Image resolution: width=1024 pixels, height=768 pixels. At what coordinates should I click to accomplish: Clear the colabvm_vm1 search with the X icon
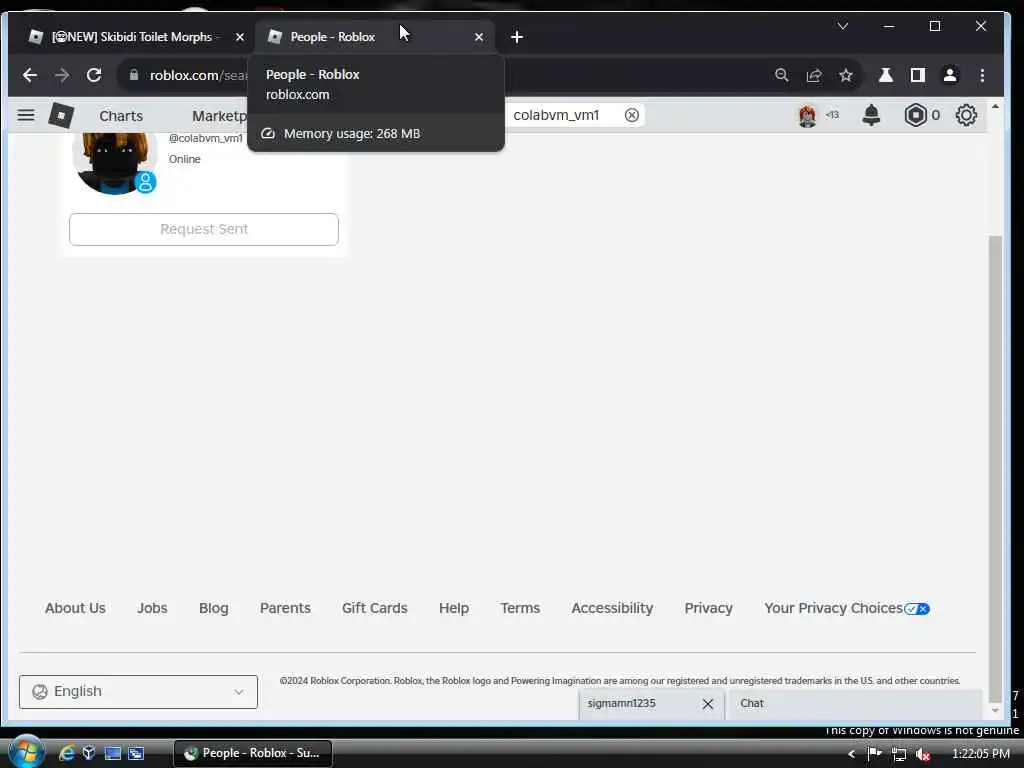pos(632,115)
